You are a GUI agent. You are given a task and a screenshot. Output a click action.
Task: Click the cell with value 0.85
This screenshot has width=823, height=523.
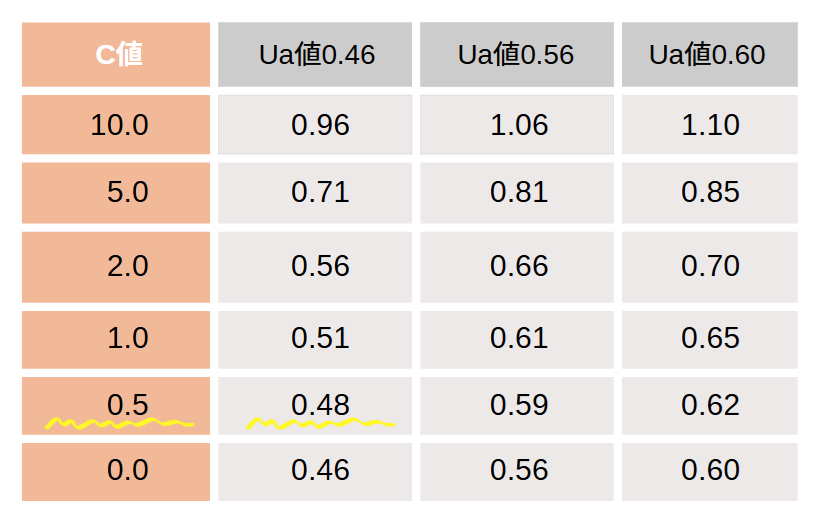710,192
